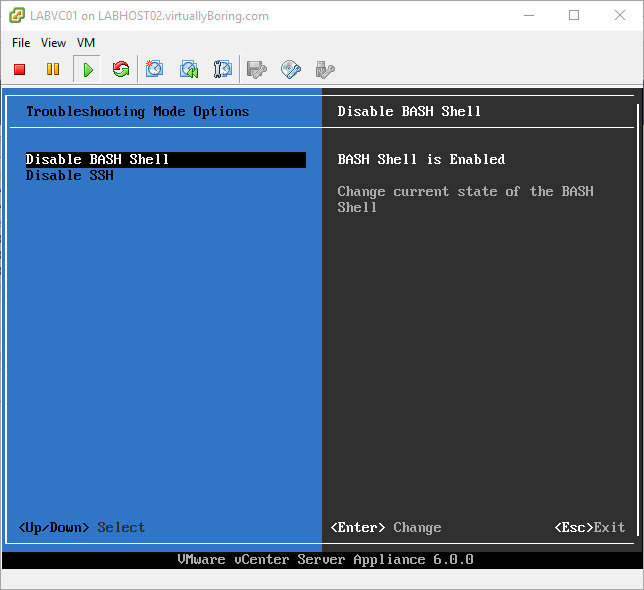Click the floppy disk connect icon
644x590 pixels.
[x=257, y=69]
